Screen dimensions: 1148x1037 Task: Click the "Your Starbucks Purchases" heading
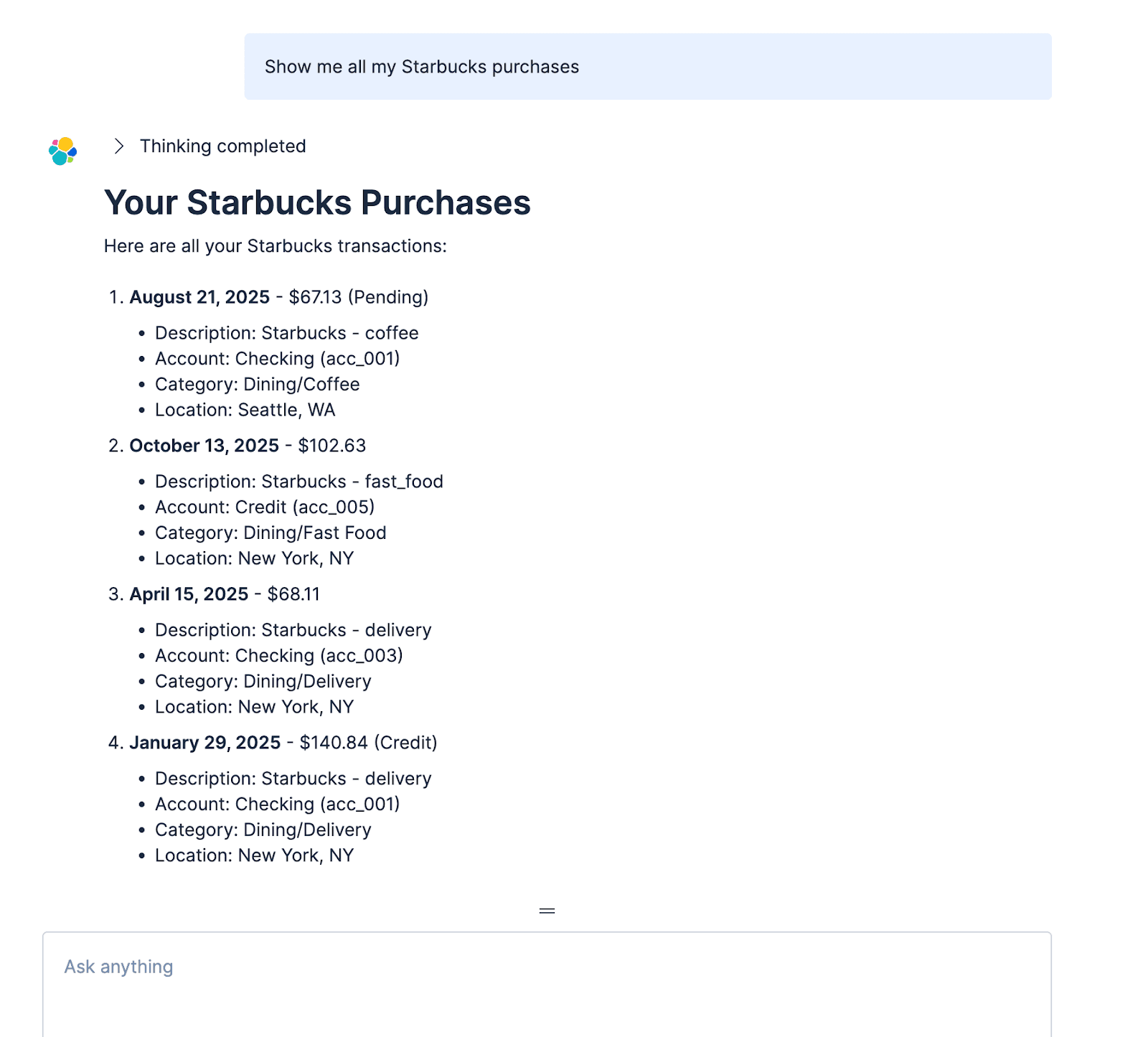pos(317,202)
